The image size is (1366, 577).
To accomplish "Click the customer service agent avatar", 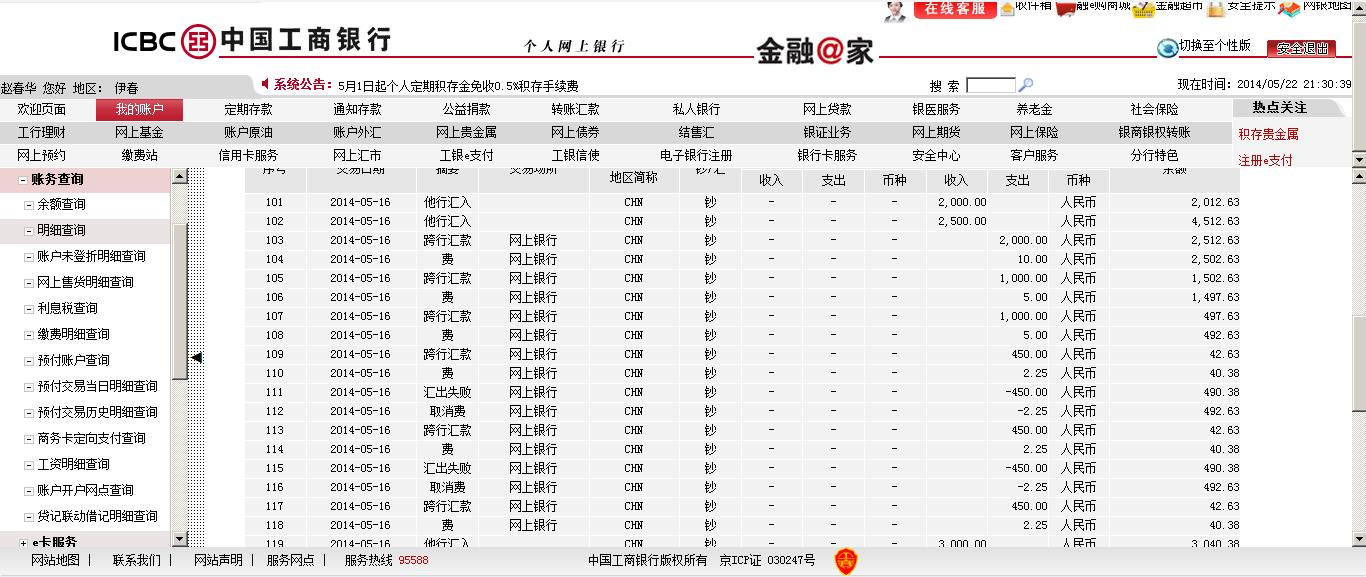I will [896, 10].
